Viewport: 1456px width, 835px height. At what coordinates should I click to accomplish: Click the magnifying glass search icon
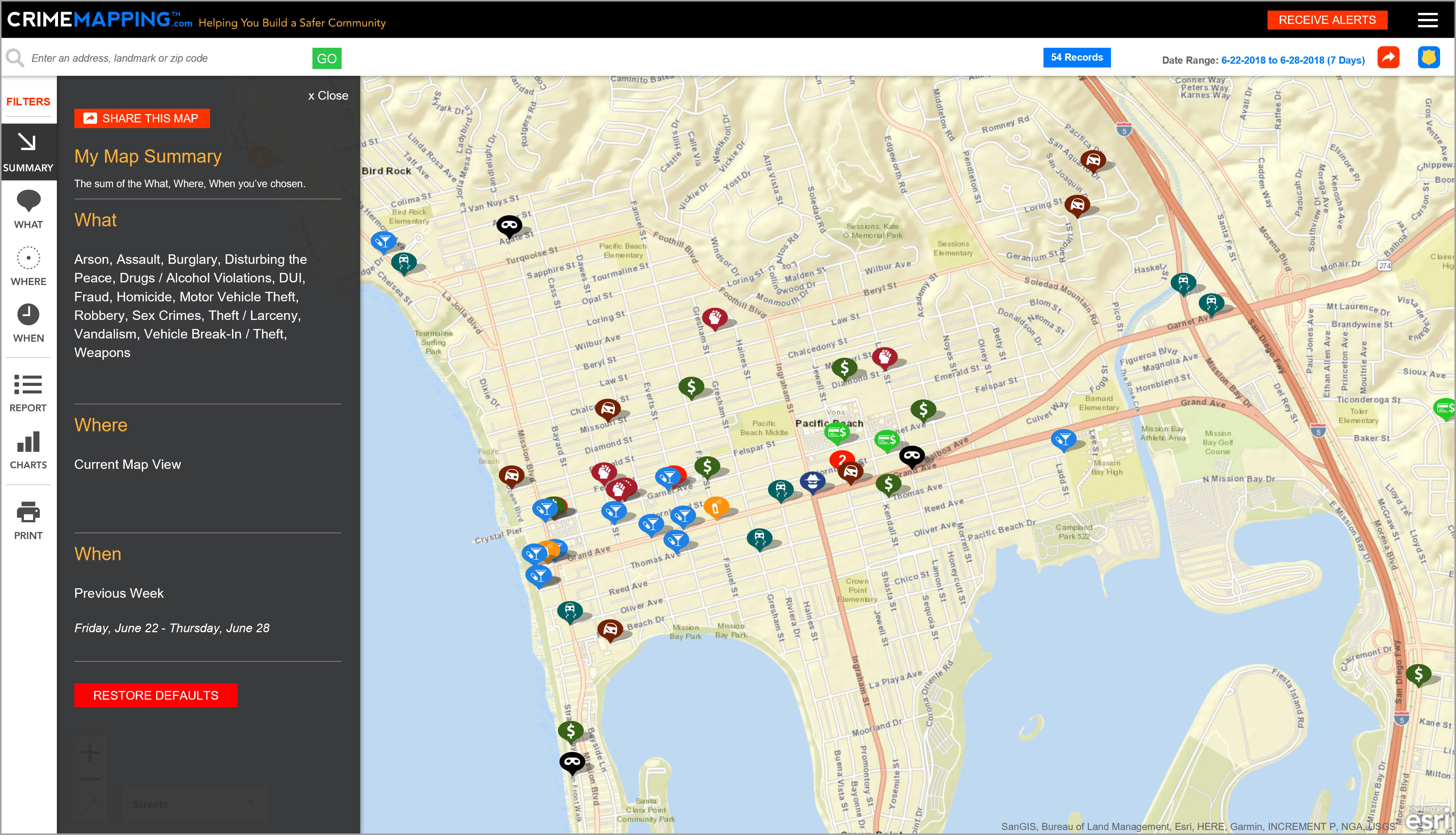15,58
